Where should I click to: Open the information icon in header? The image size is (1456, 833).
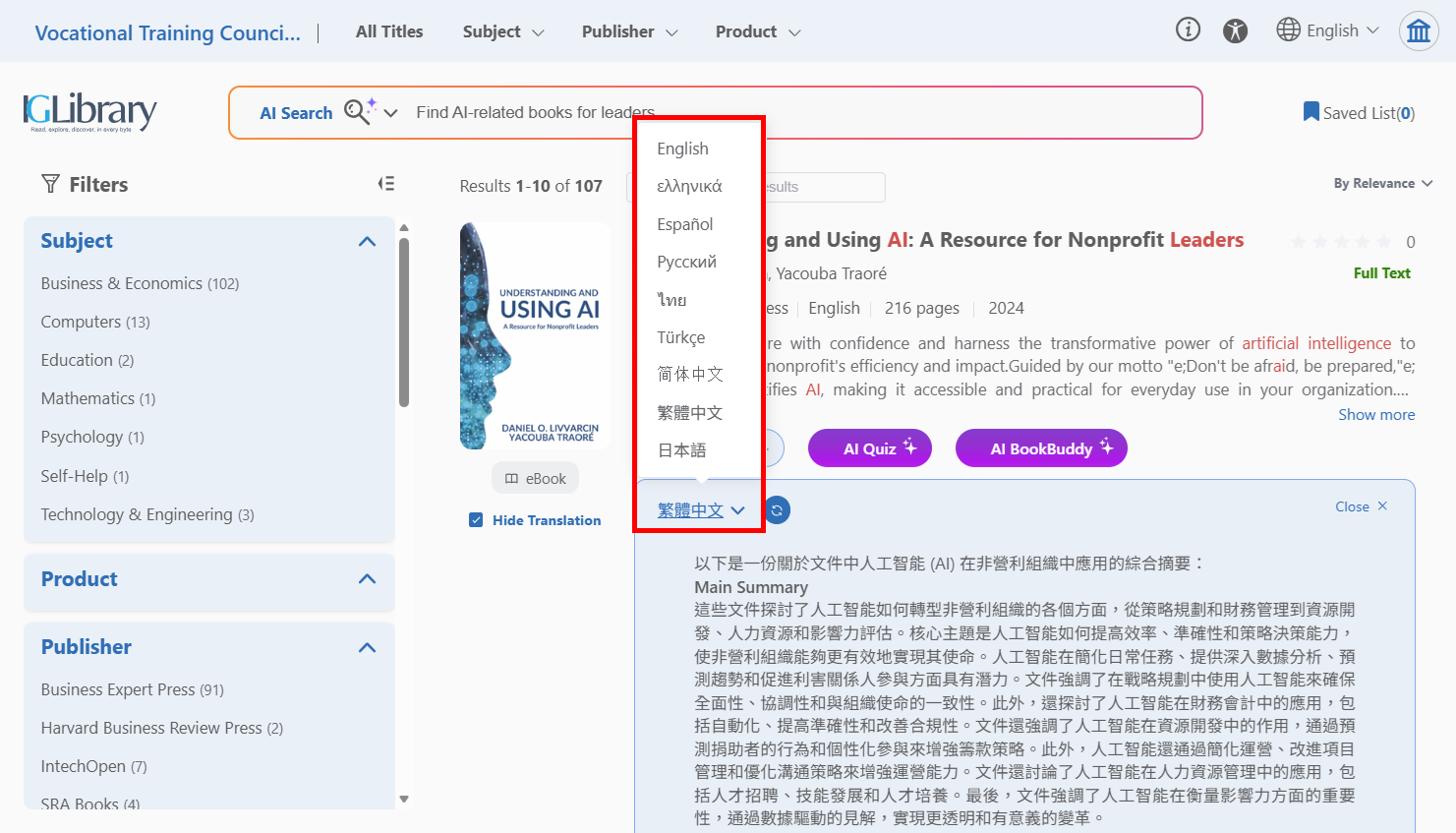pos(1188,30)
